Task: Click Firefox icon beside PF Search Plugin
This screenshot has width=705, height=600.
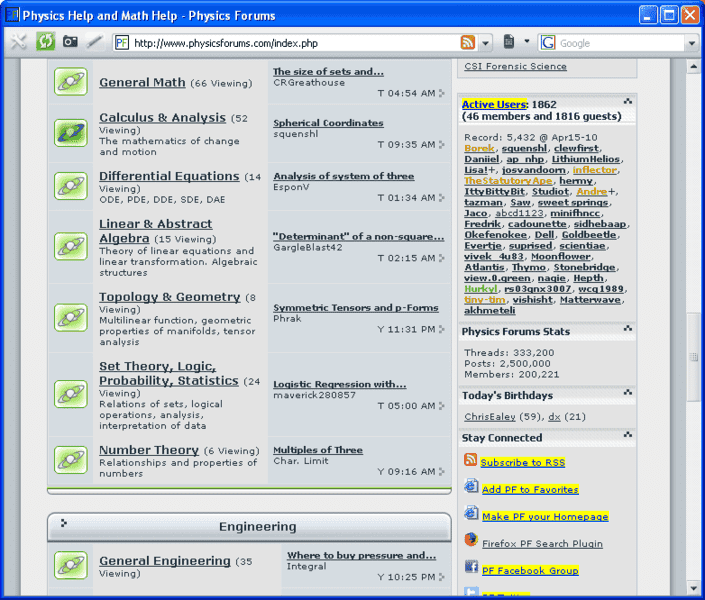Action: 471,539
